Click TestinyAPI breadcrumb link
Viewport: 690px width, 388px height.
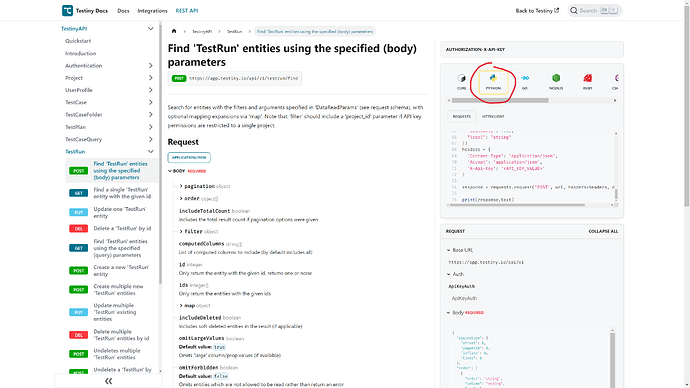pos(202,32)
